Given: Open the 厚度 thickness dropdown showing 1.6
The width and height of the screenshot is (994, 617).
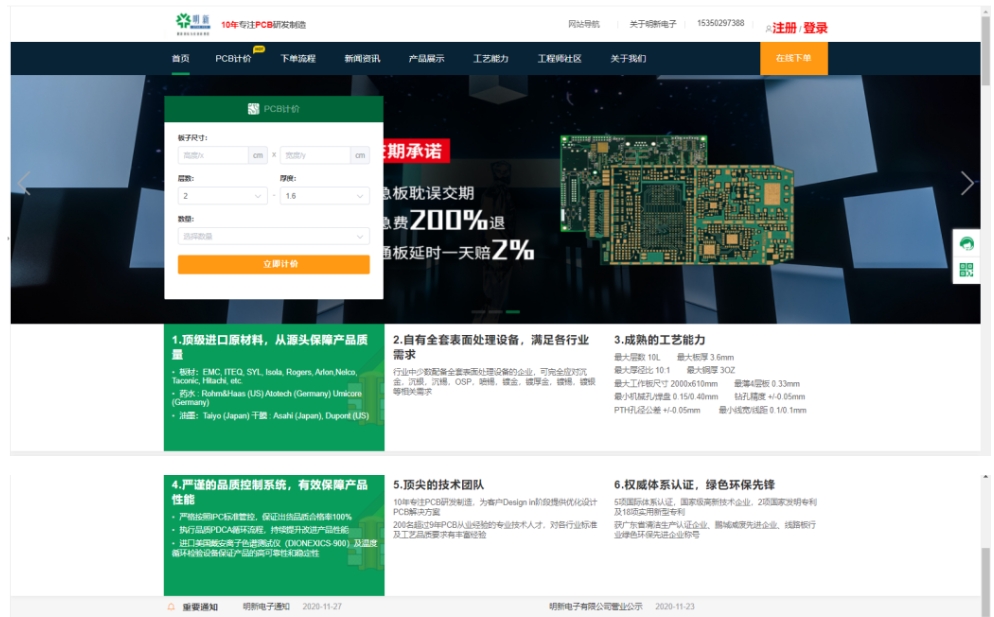Looking at the screenshot, I should click(x=325, y=196).
